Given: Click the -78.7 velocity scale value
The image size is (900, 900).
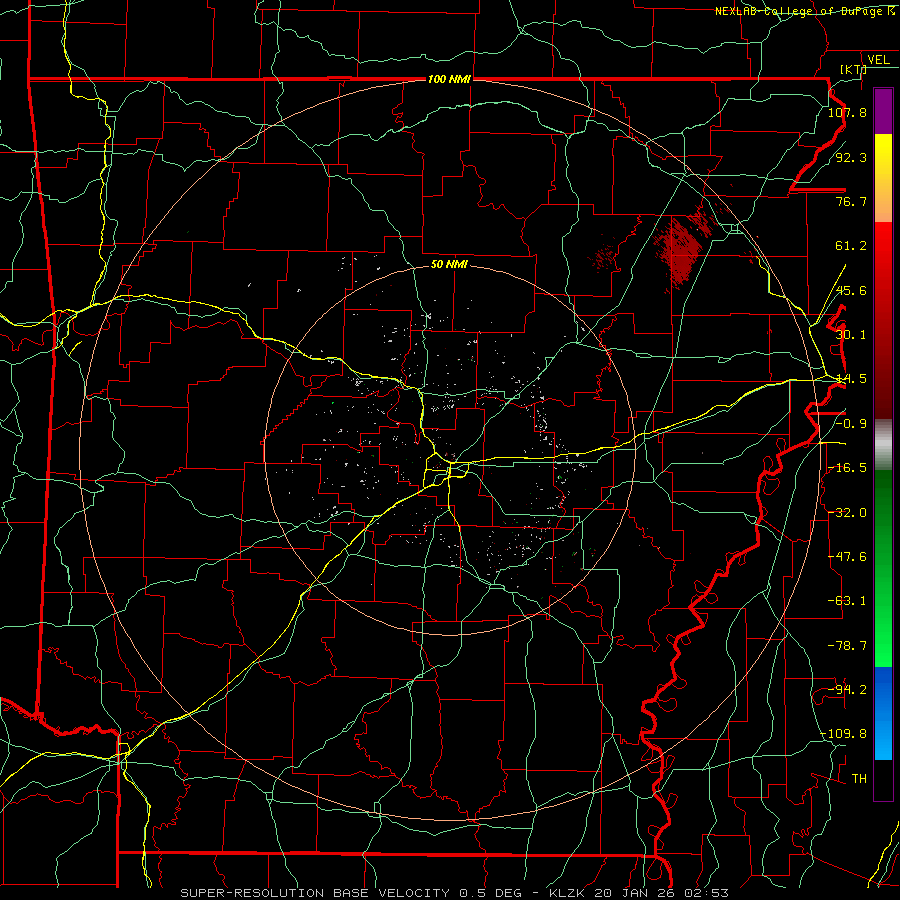Looking at the screenshot, I should pyautogui.click(x=847, y=646).
